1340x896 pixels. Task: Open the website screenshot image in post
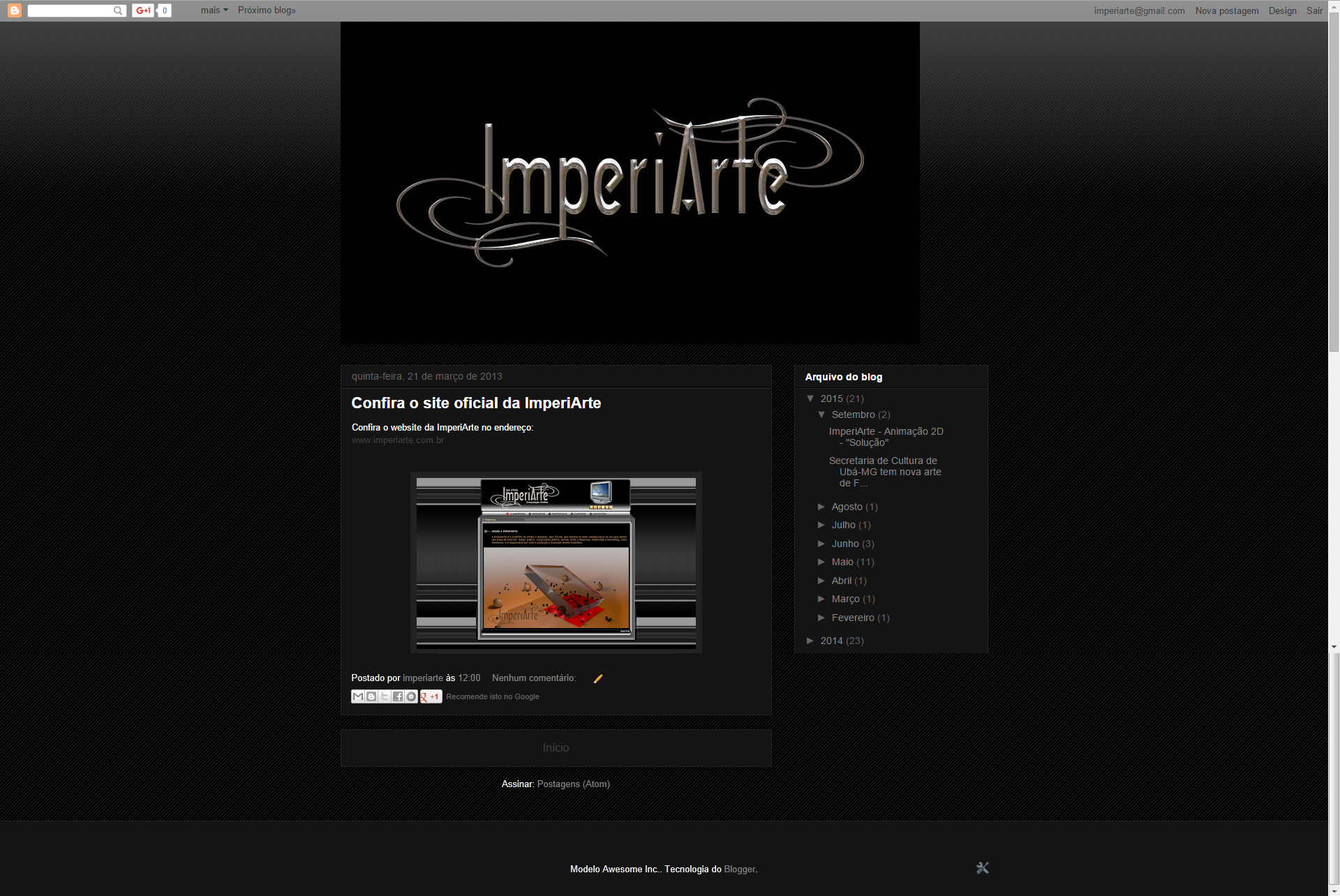(x=556, y=562)
